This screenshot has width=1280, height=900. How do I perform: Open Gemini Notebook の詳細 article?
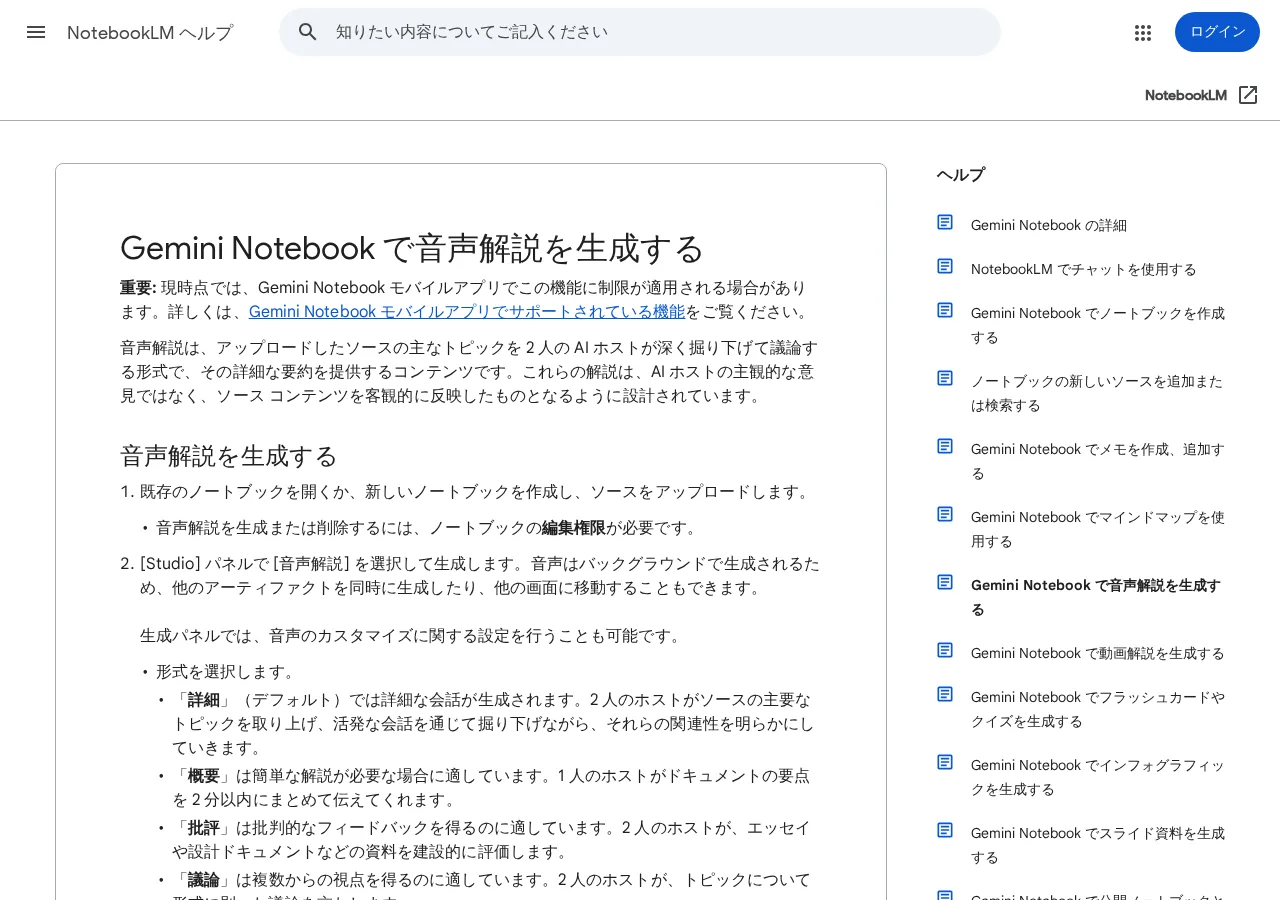point(1049,225)
